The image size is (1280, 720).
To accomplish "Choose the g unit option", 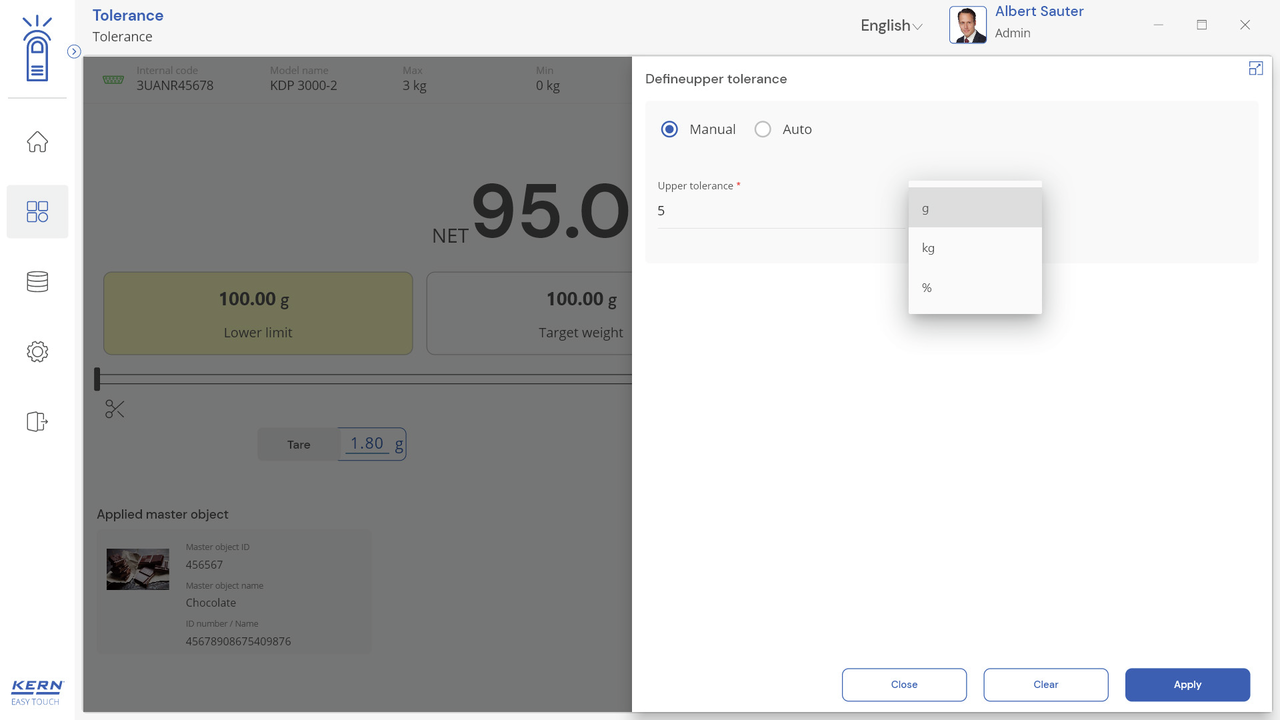I will (x=974, y=208).
